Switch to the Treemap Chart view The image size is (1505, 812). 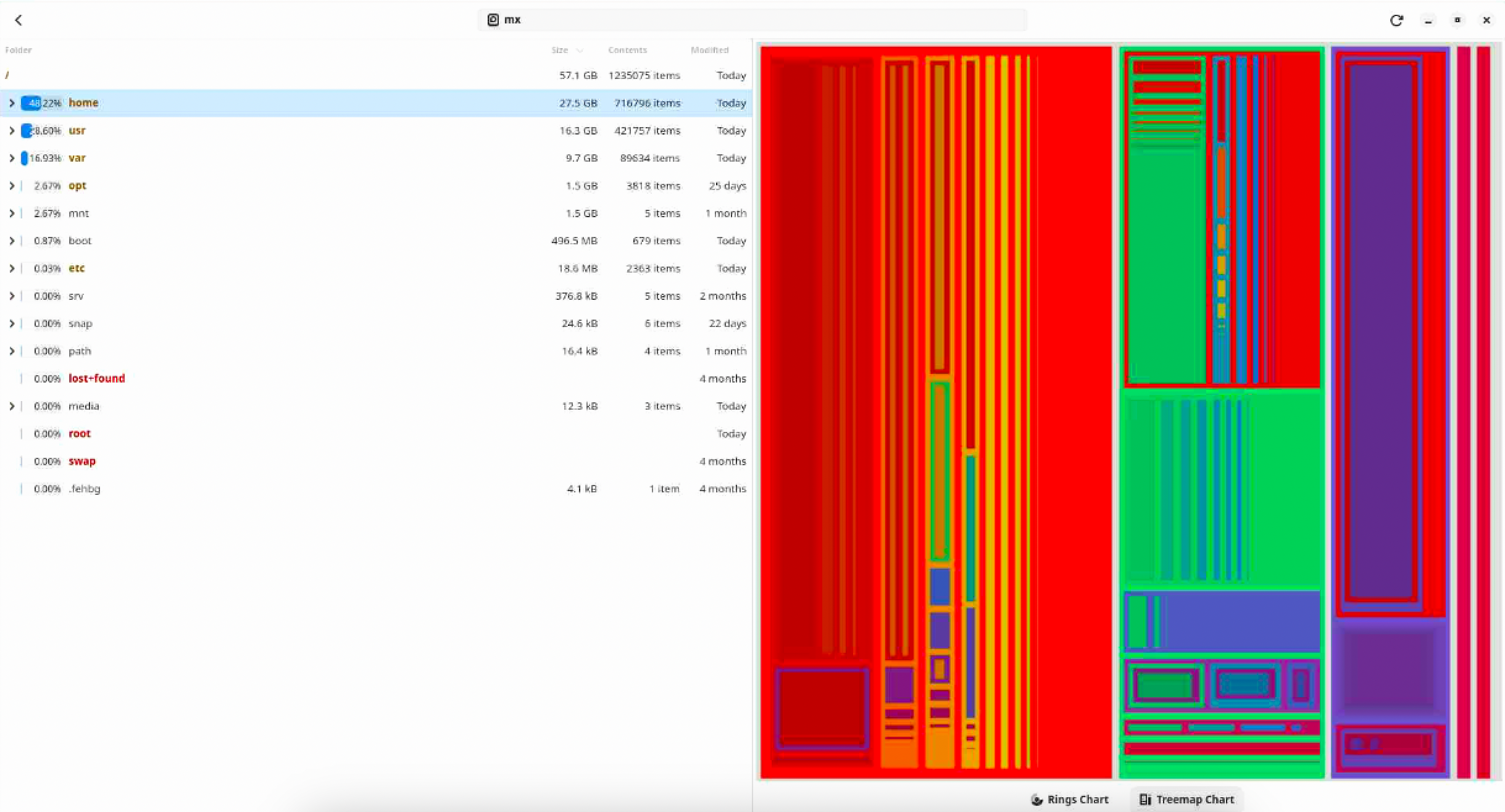[1186, 800]
